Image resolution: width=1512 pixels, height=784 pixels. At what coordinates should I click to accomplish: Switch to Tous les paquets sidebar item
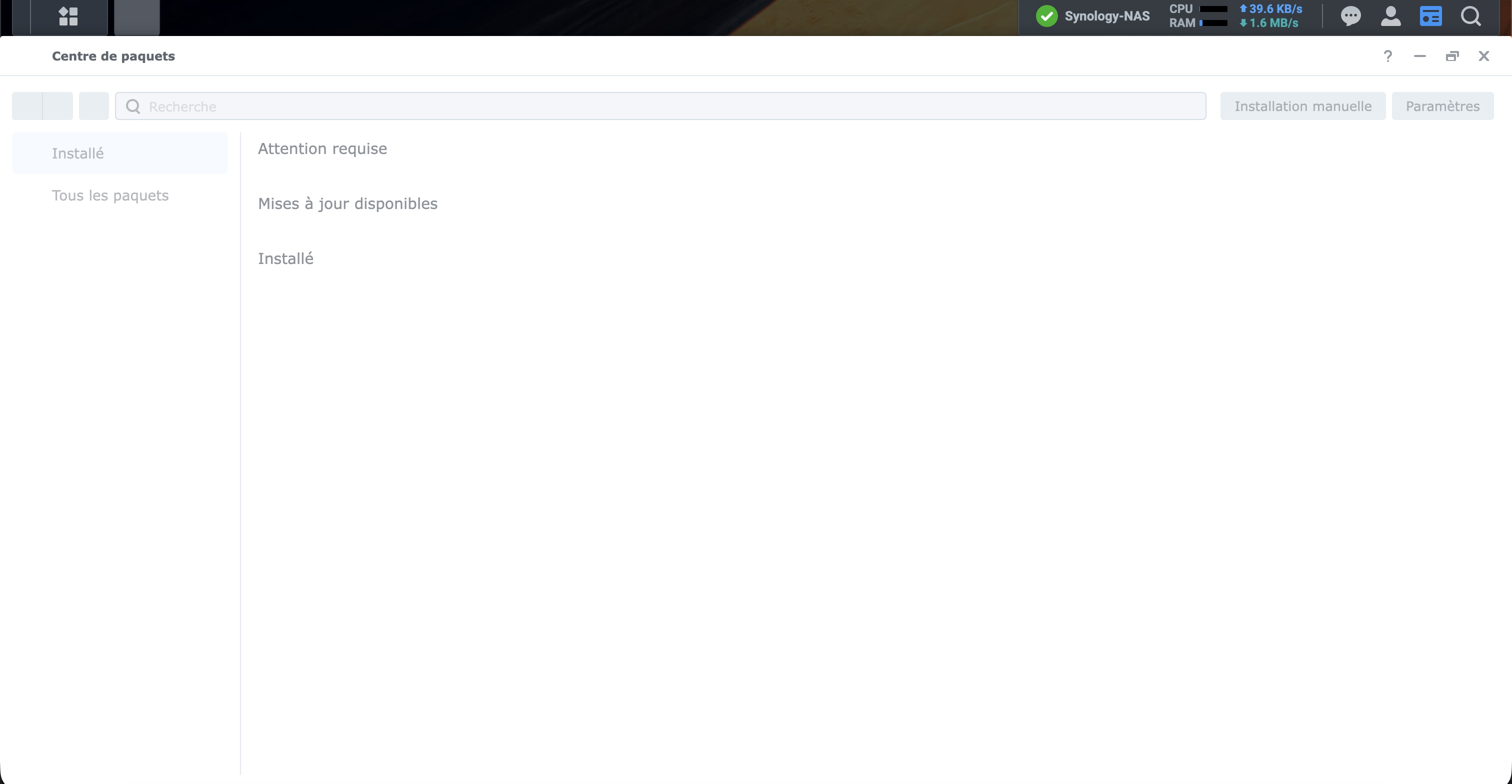pos(110,195)
